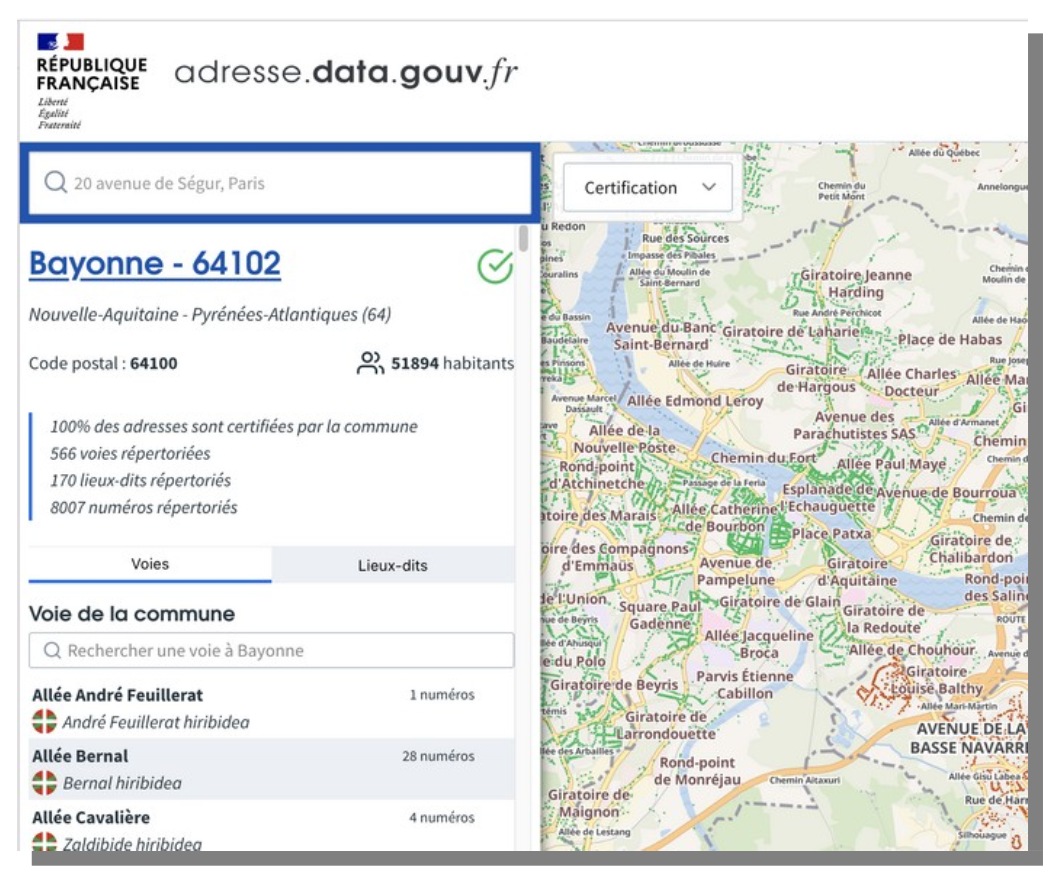Click 'Nouvelle-Aquitaine - Pyrénées-Atlantiques (64)' text

[210, 314]
